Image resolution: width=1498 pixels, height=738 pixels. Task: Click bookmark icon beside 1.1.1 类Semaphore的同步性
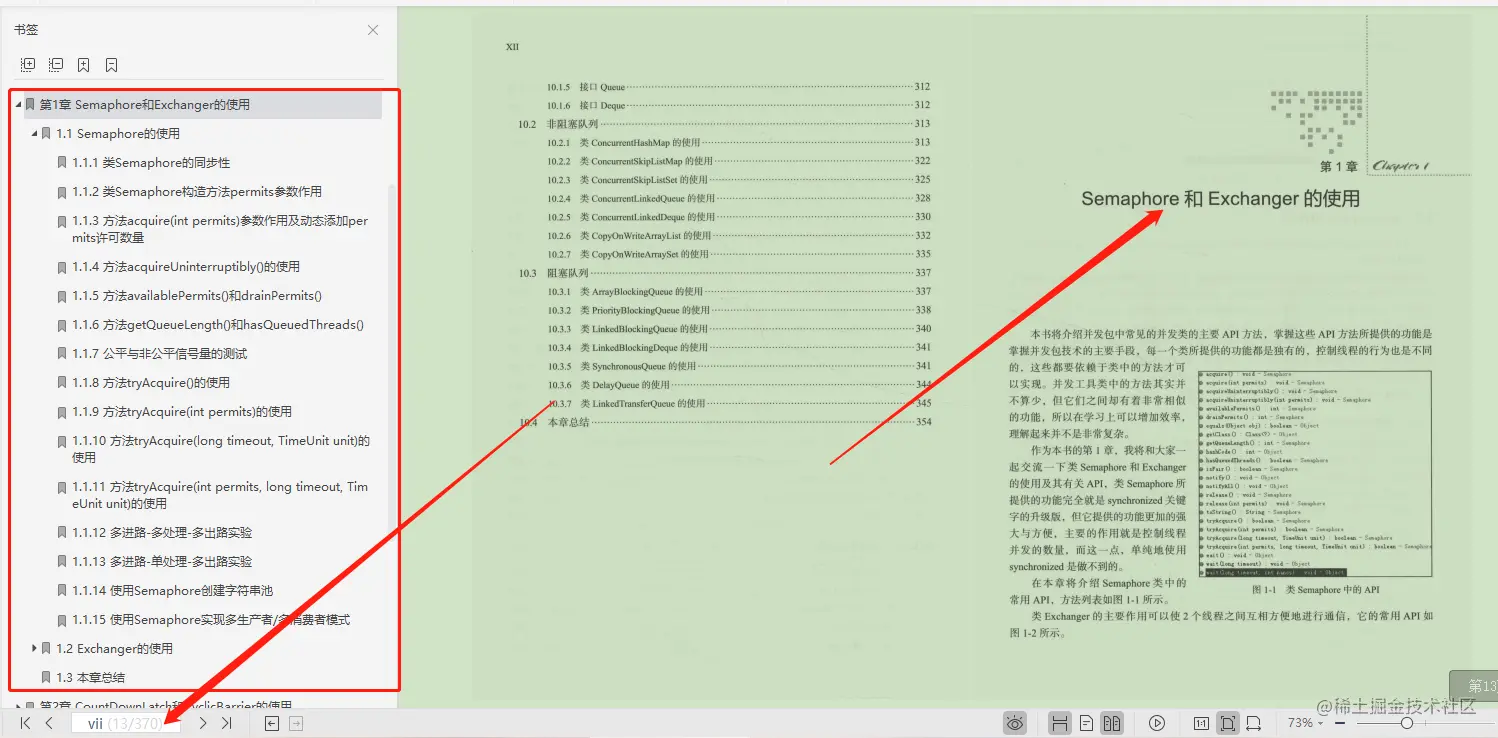pyautogui.click(x=62, y=163)
